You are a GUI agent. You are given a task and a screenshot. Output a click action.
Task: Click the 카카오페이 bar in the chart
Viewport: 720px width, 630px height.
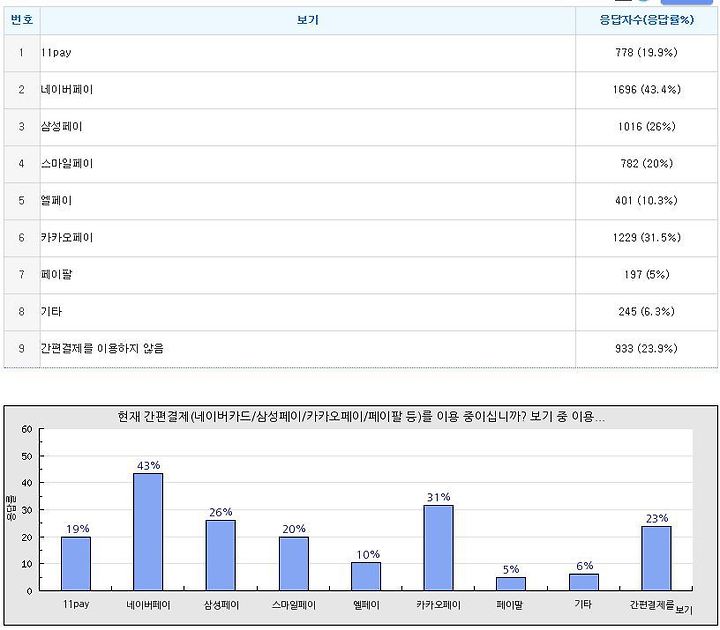click(439, 548)
